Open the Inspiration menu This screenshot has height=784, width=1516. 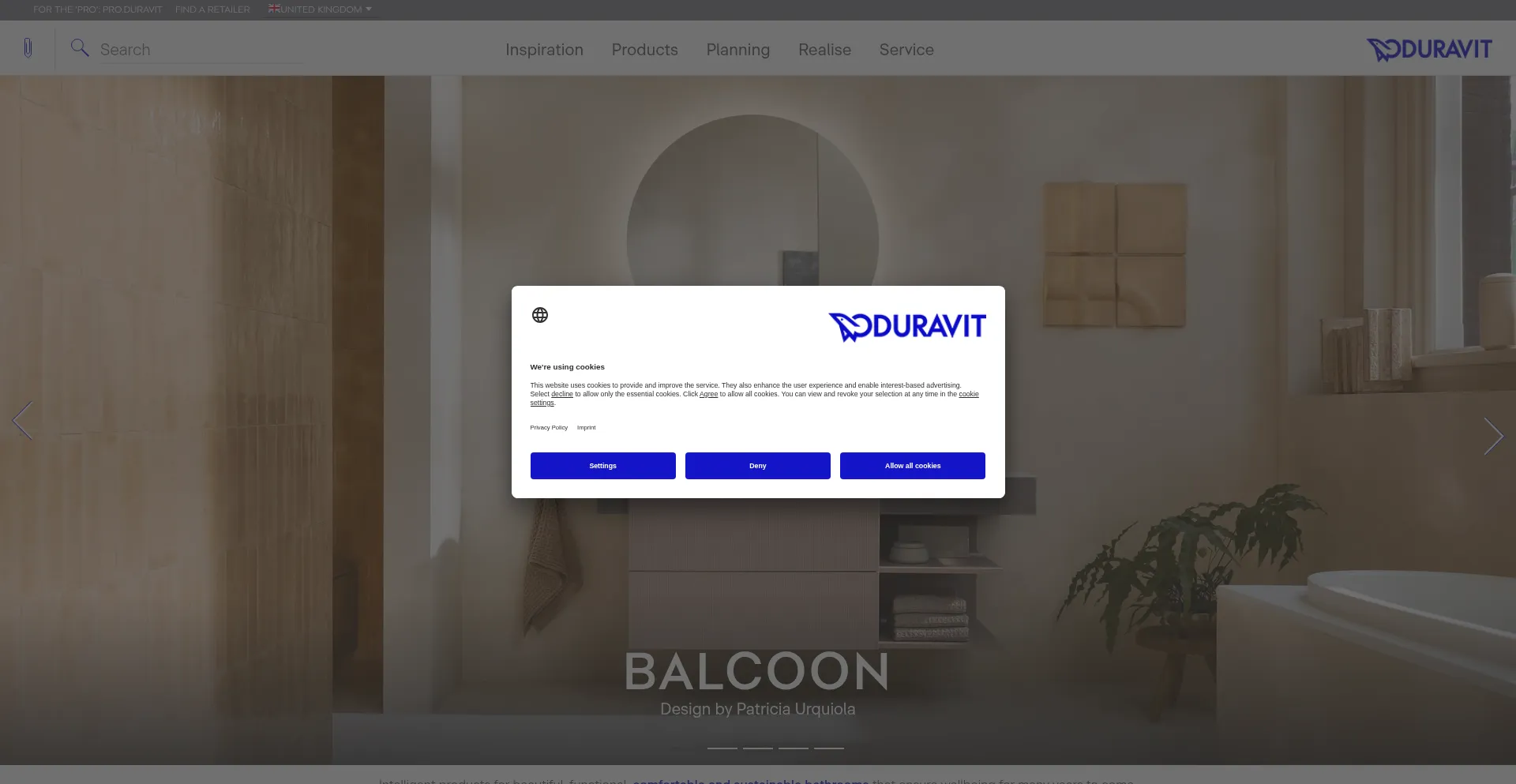544,50
